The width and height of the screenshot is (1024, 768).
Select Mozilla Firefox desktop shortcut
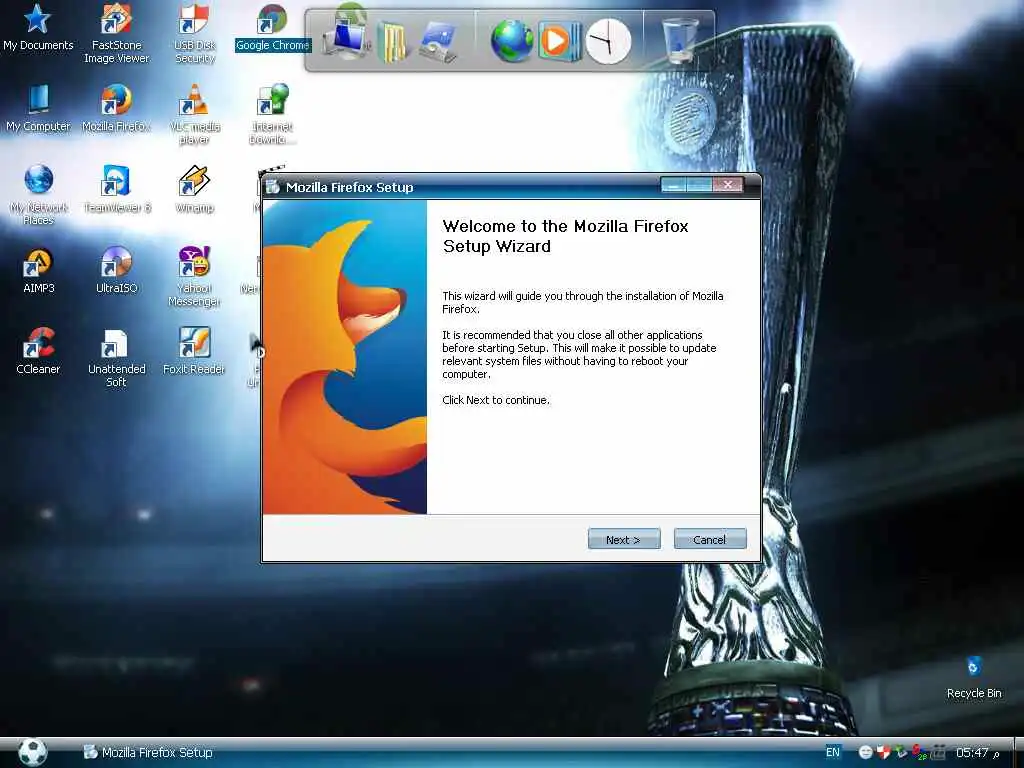[116, 108]
